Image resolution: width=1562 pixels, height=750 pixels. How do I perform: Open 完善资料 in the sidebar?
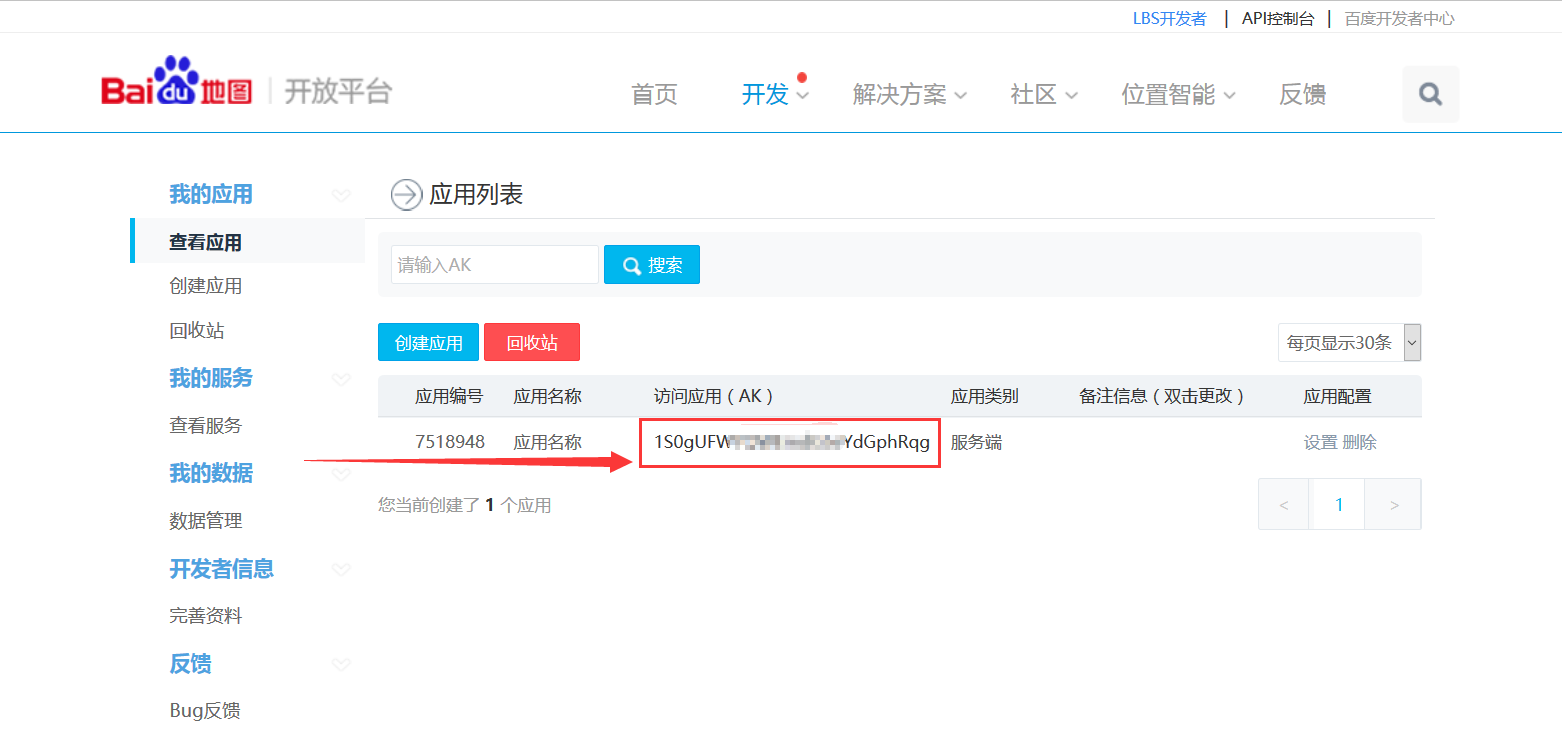coord(205,615)
